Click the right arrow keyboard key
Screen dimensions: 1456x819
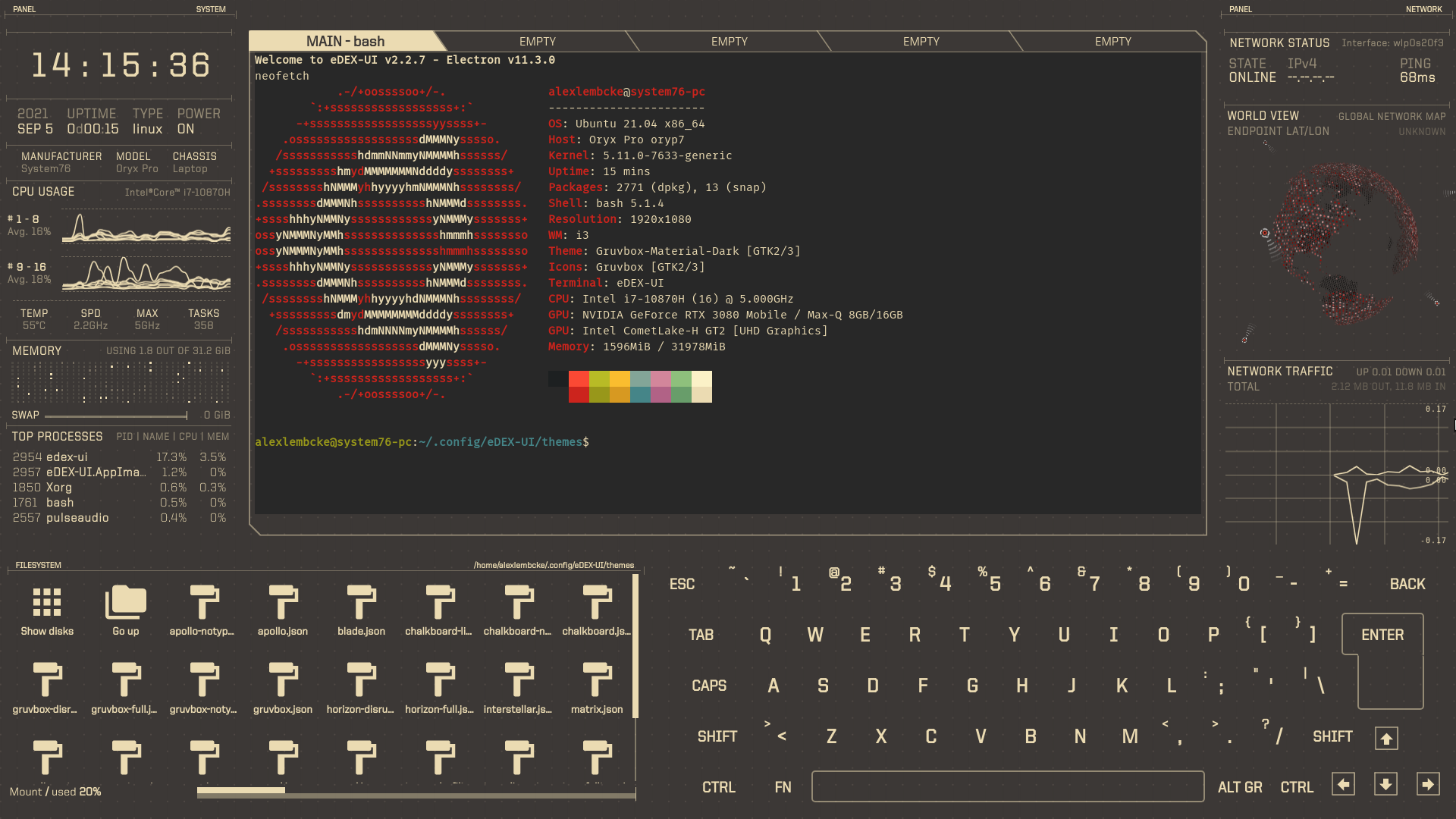(x=1428, y=784)
